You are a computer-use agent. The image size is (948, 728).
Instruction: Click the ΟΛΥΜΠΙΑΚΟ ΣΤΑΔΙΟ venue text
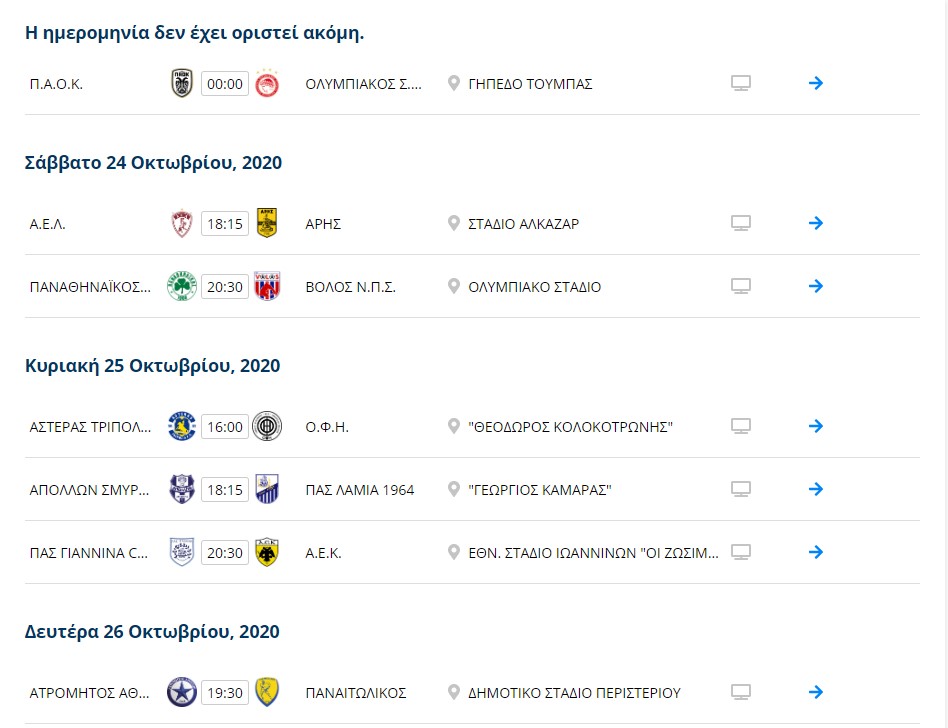tap(534, 287)
